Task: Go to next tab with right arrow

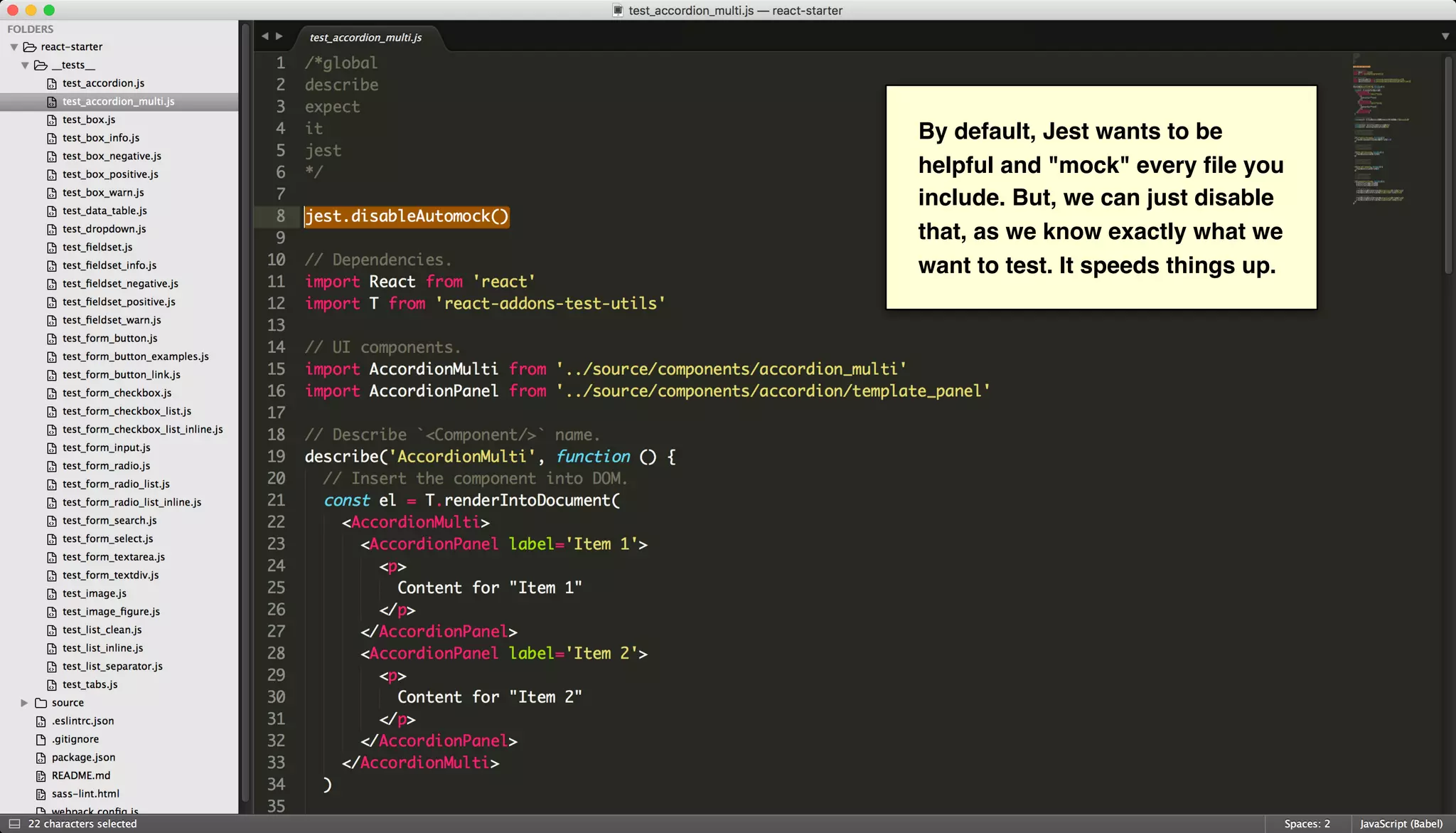Action: pyautogui.click(x=279, y=36)
